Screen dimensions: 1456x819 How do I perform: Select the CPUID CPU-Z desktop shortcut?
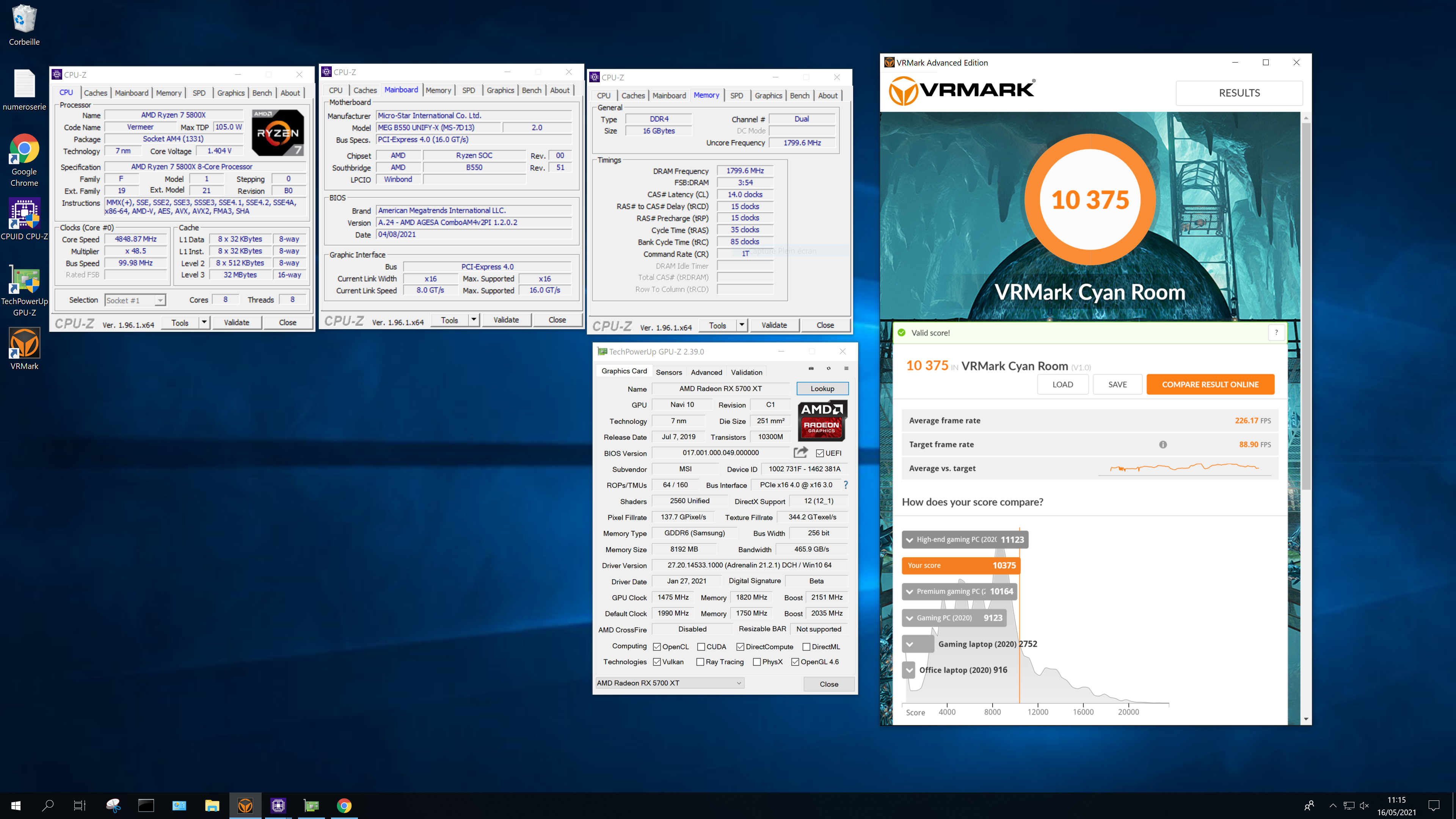coord(24,219)
